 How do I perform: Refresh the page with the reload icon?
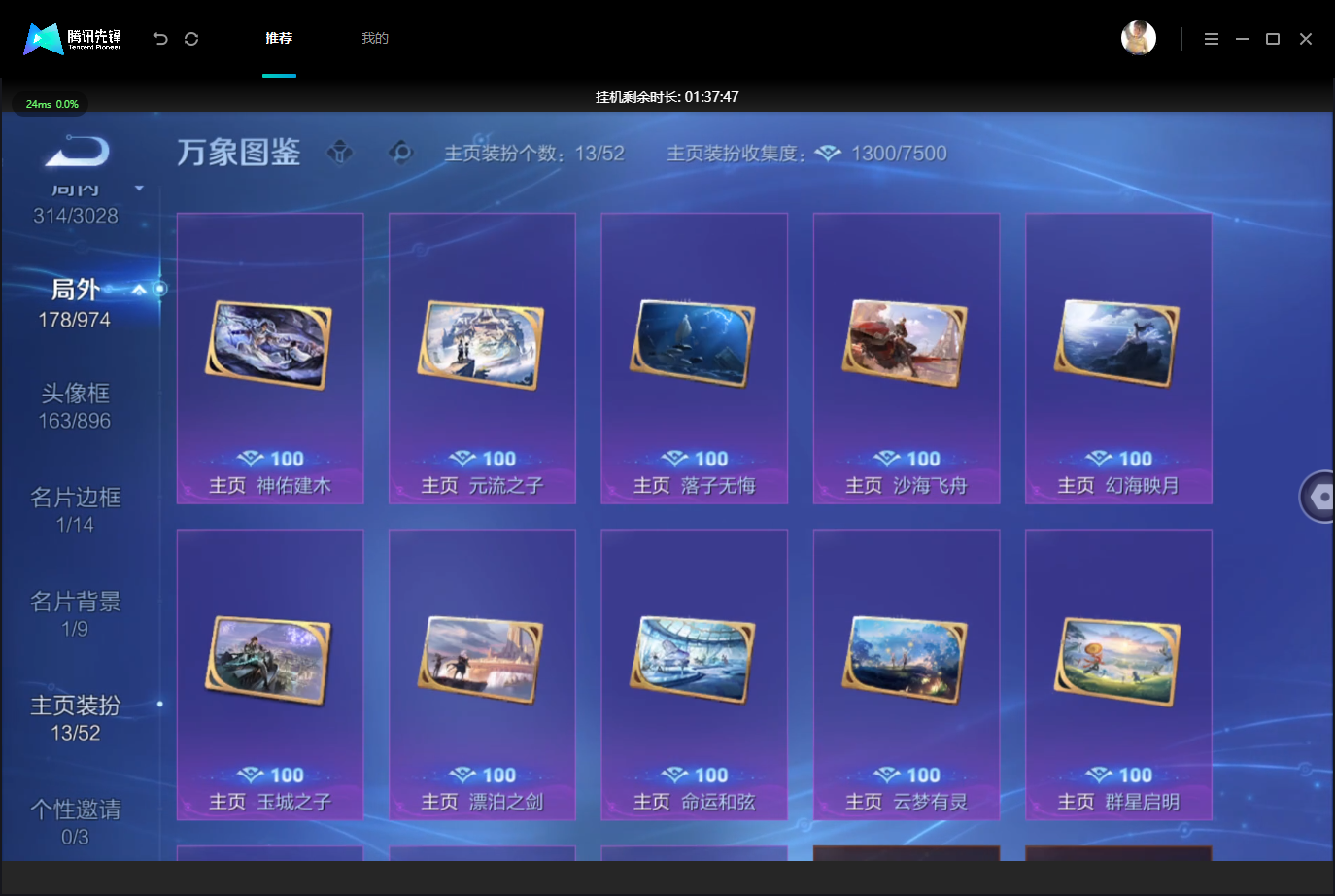pos(191,39)
